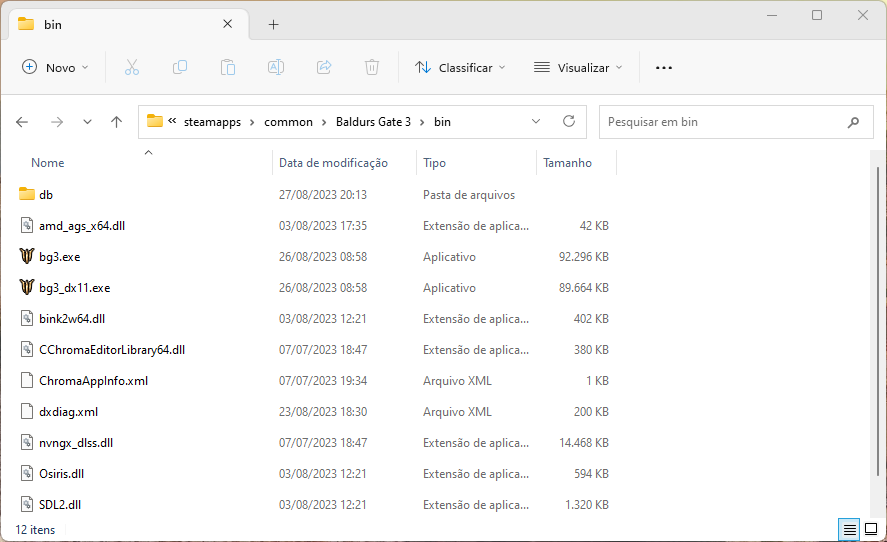Expand chevron after common breadcrumb
The image size is (887, 542).
324,122
